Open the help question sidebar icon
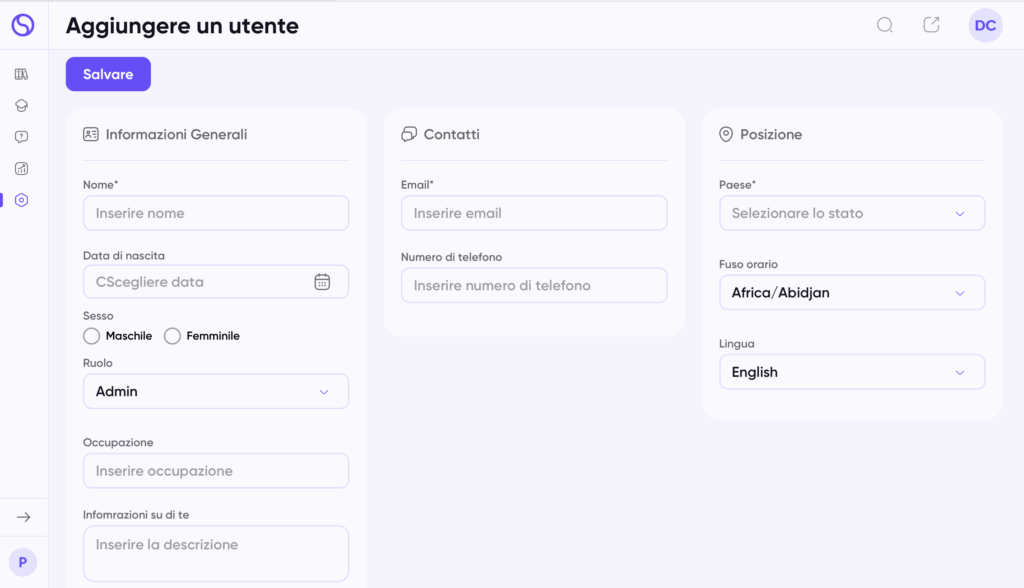Image resolution: width=1024 pixels, height=588 pixels. tap(22, 137)
